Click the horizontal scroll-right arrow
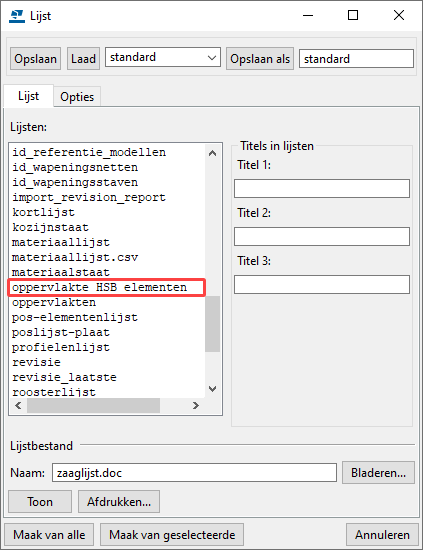Screen dimensions: 423x550 (196, 405)
